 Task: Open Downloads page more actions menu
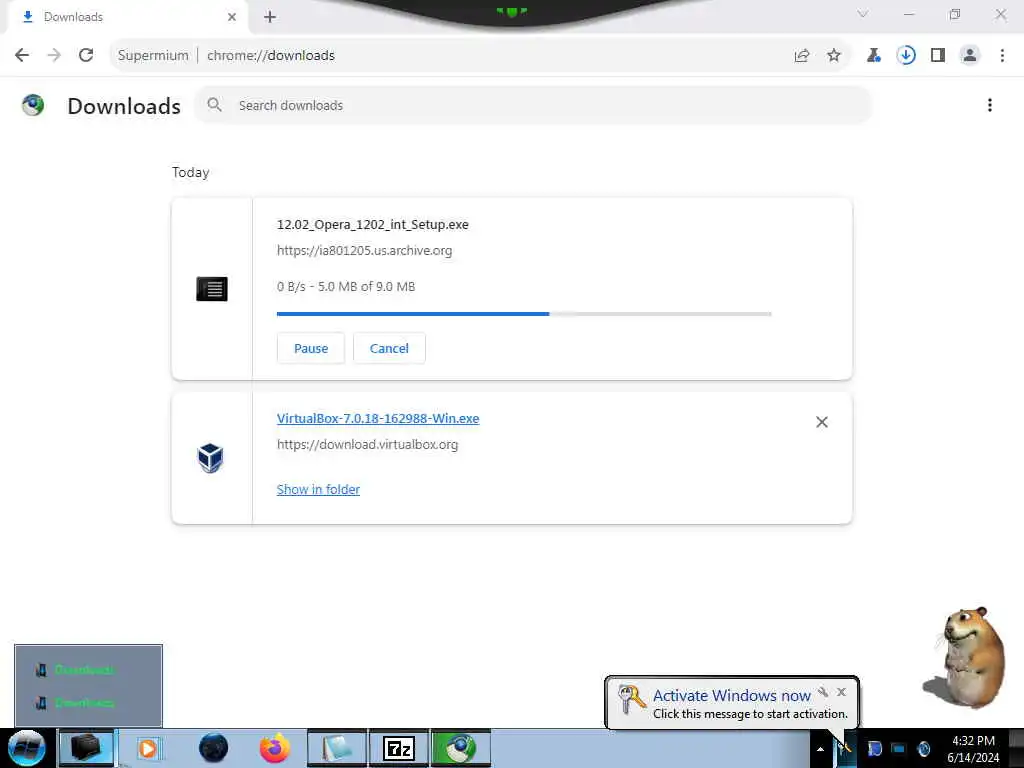click(990, 105)
